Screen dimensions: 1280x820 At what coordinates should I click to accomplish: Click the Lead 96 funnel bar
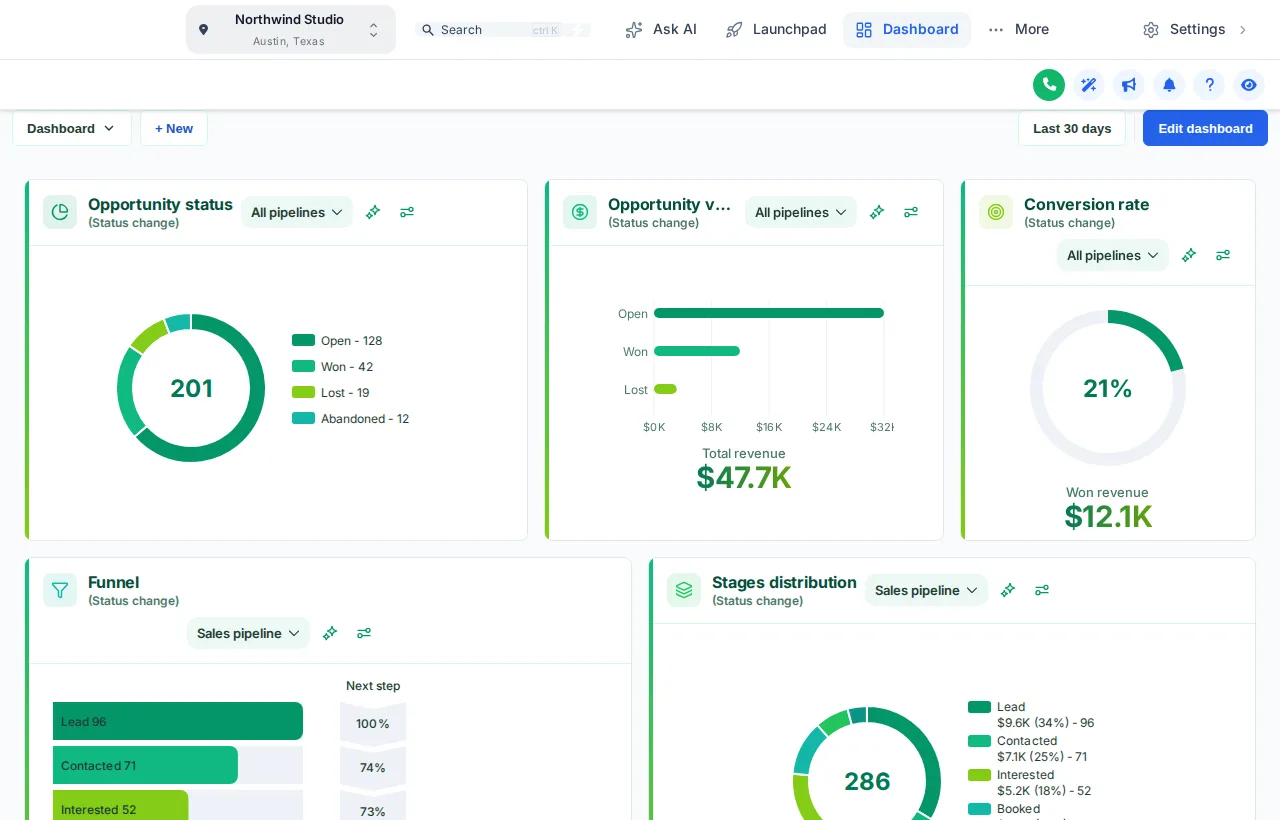pyautogui.click(x=178, y=721)
